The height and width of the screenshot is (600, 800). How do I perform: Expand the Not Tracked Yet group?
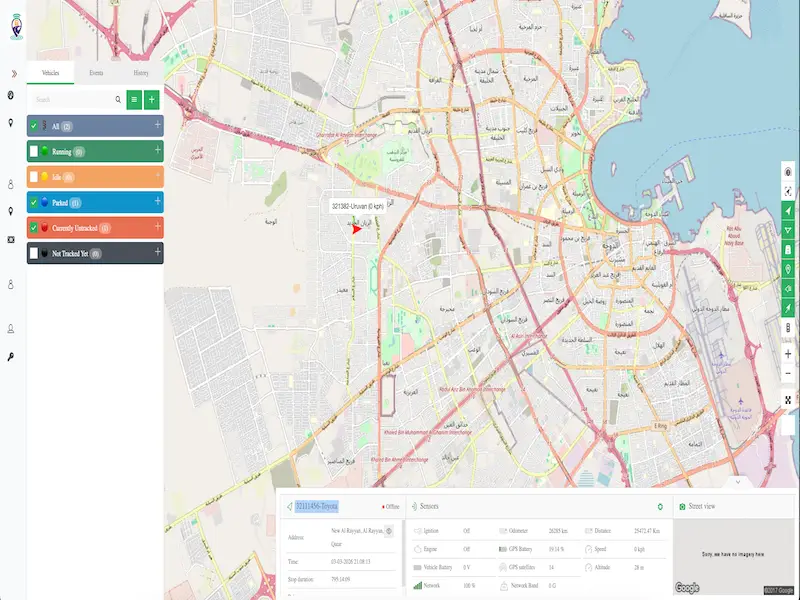(158, 251)
